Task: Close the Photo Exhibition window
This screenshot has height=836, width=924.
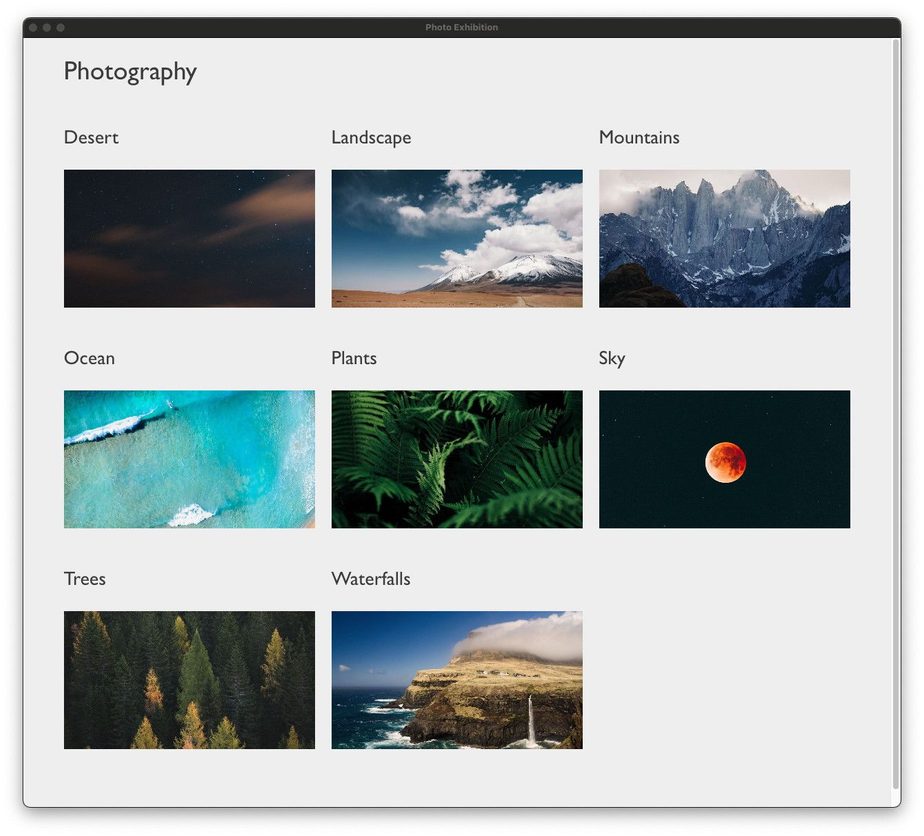Action: click(x=33, y=28)
